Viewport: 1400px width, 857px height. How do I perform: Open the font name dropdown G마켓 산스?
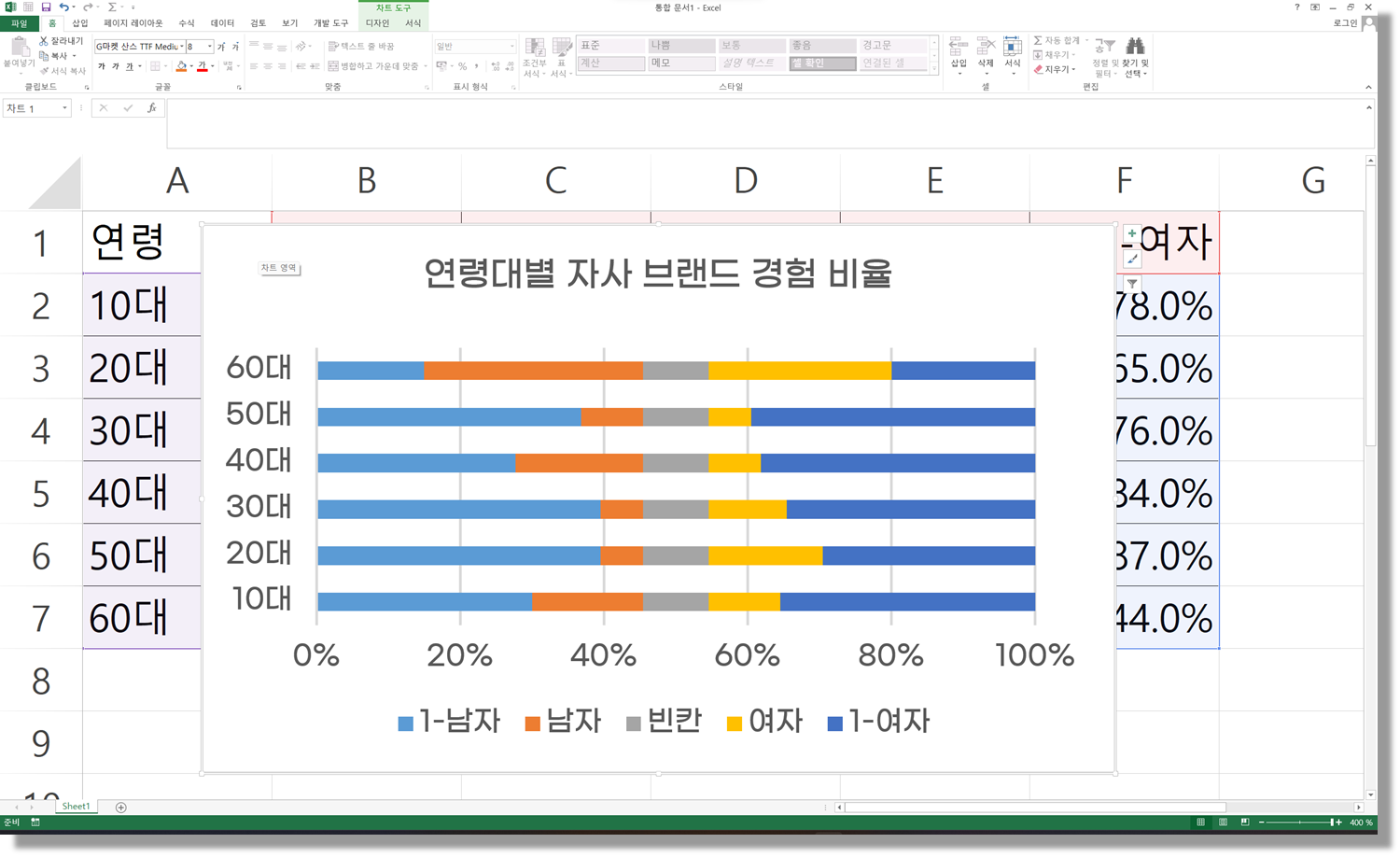pyautogui.click(x=181, y=47)
